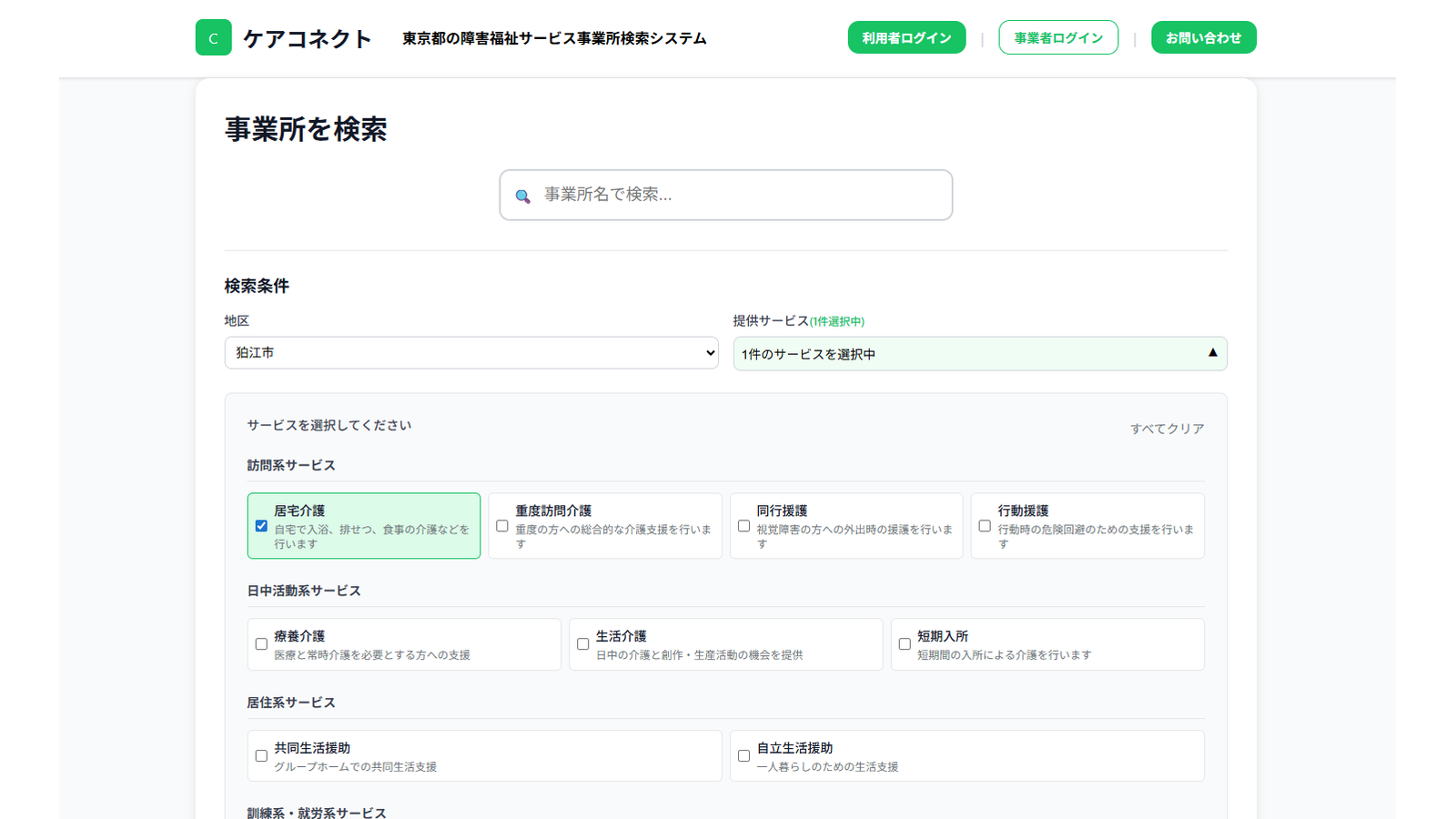1456x819 pixels.
Task: Click the 1件選択中 green indicator text
Action: [837, 321]
